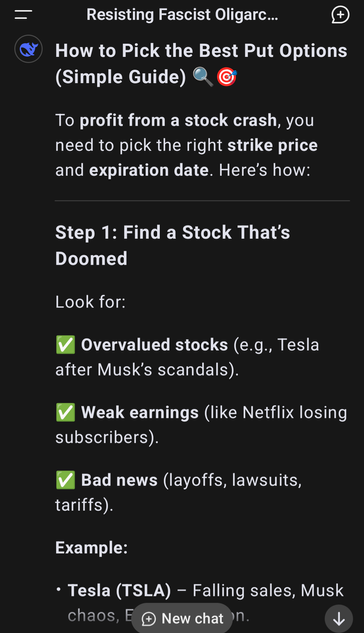Select the Step 1: Find a Stock That's Doomed heading
Image resolution: width=364 pixels, height=633 pixels.
(x=173, y=245)
